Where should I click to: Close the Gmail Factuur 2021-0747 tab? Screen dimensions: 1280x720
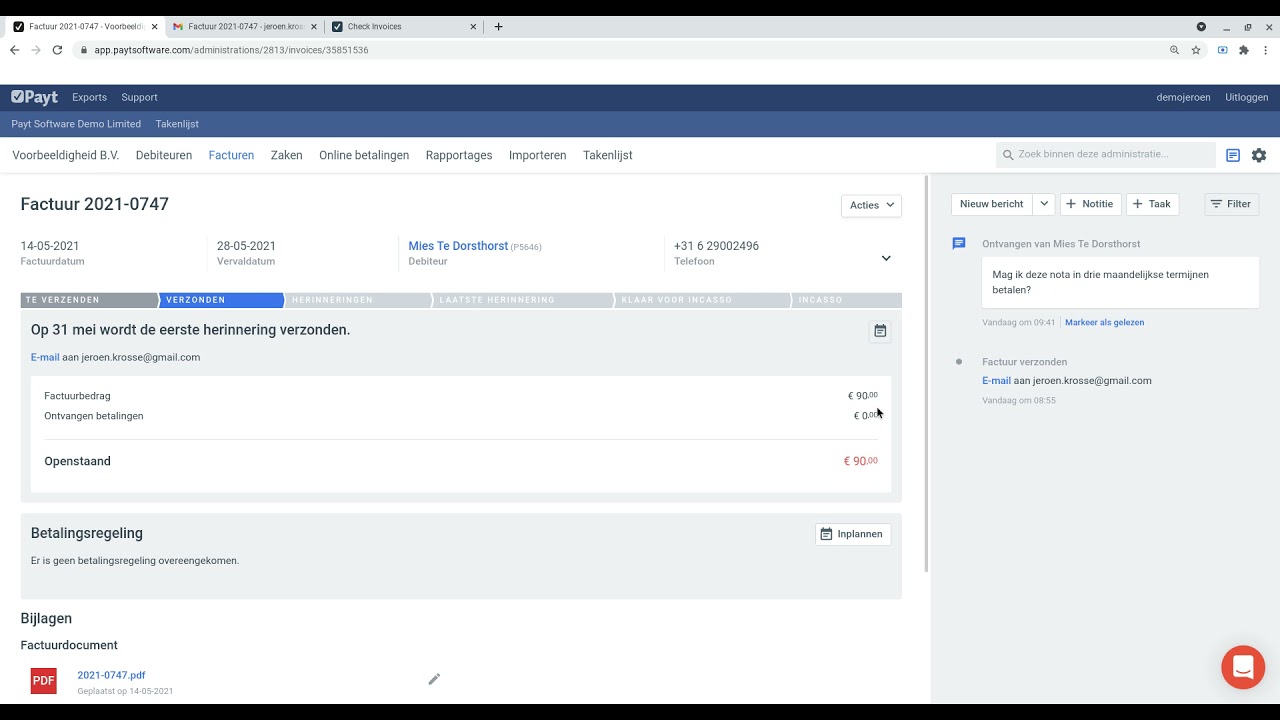(x=314, y=27)
